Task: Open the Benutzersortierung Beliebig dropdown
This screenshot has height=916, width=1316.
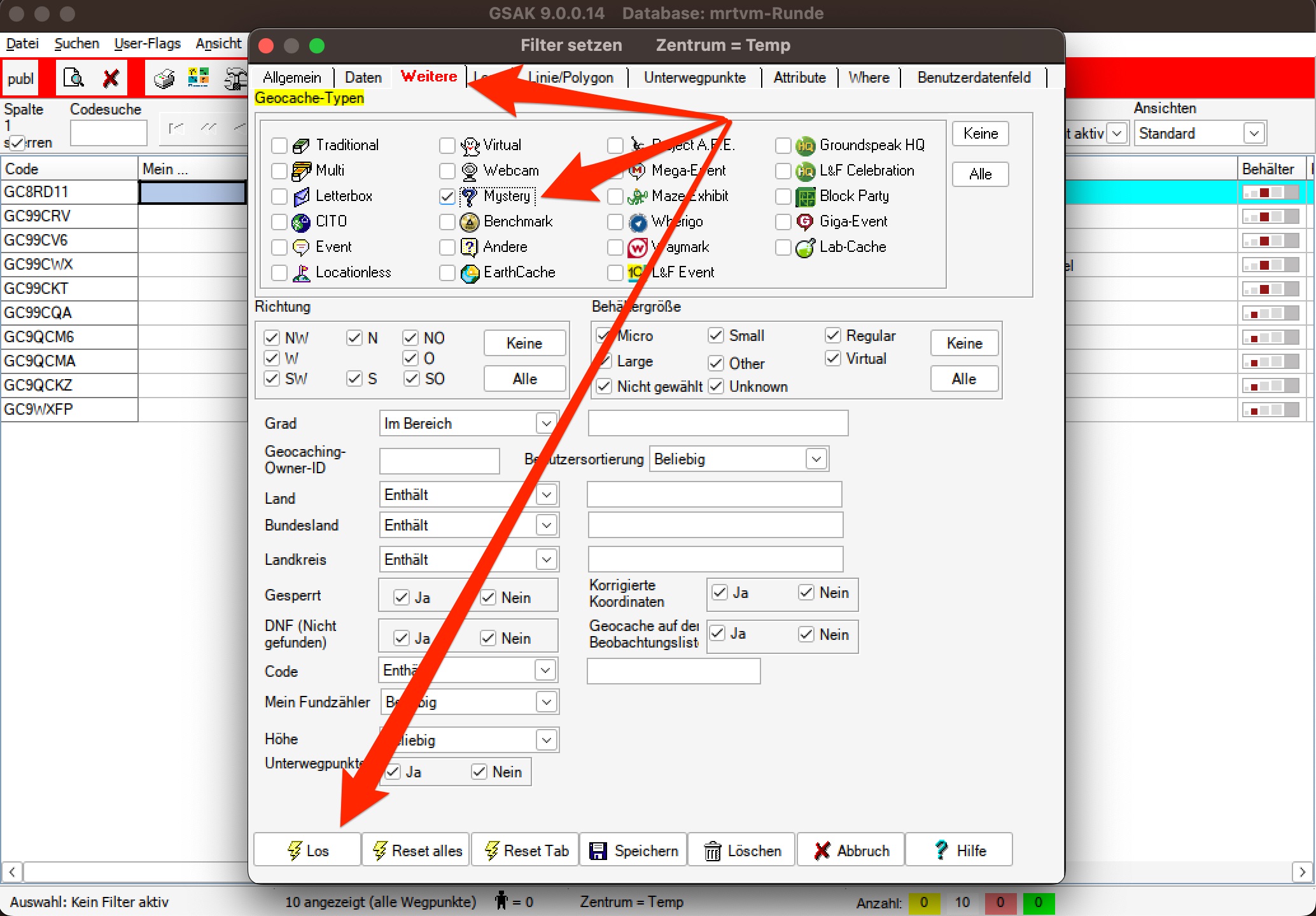Action: pos(738,459)
